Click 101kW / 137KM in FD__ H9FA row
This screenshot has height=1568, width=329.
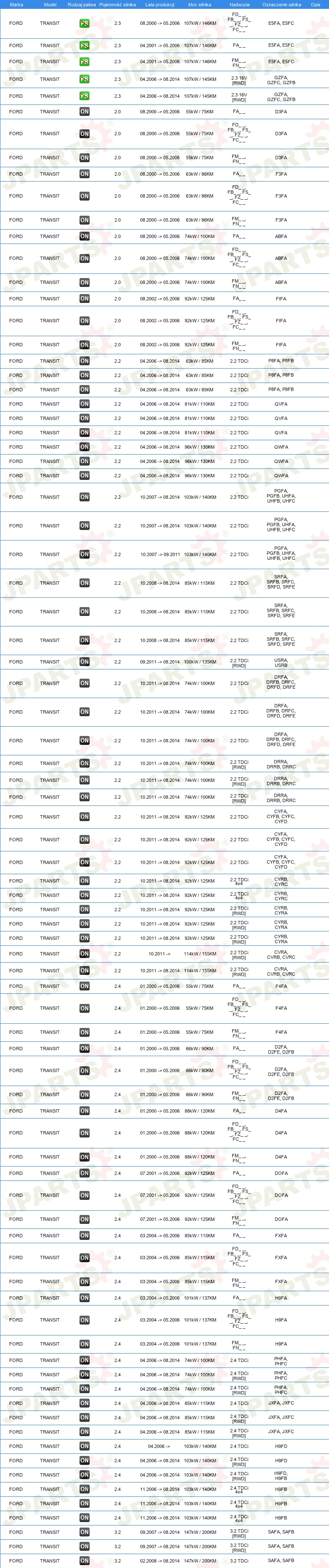point(199,1319)
